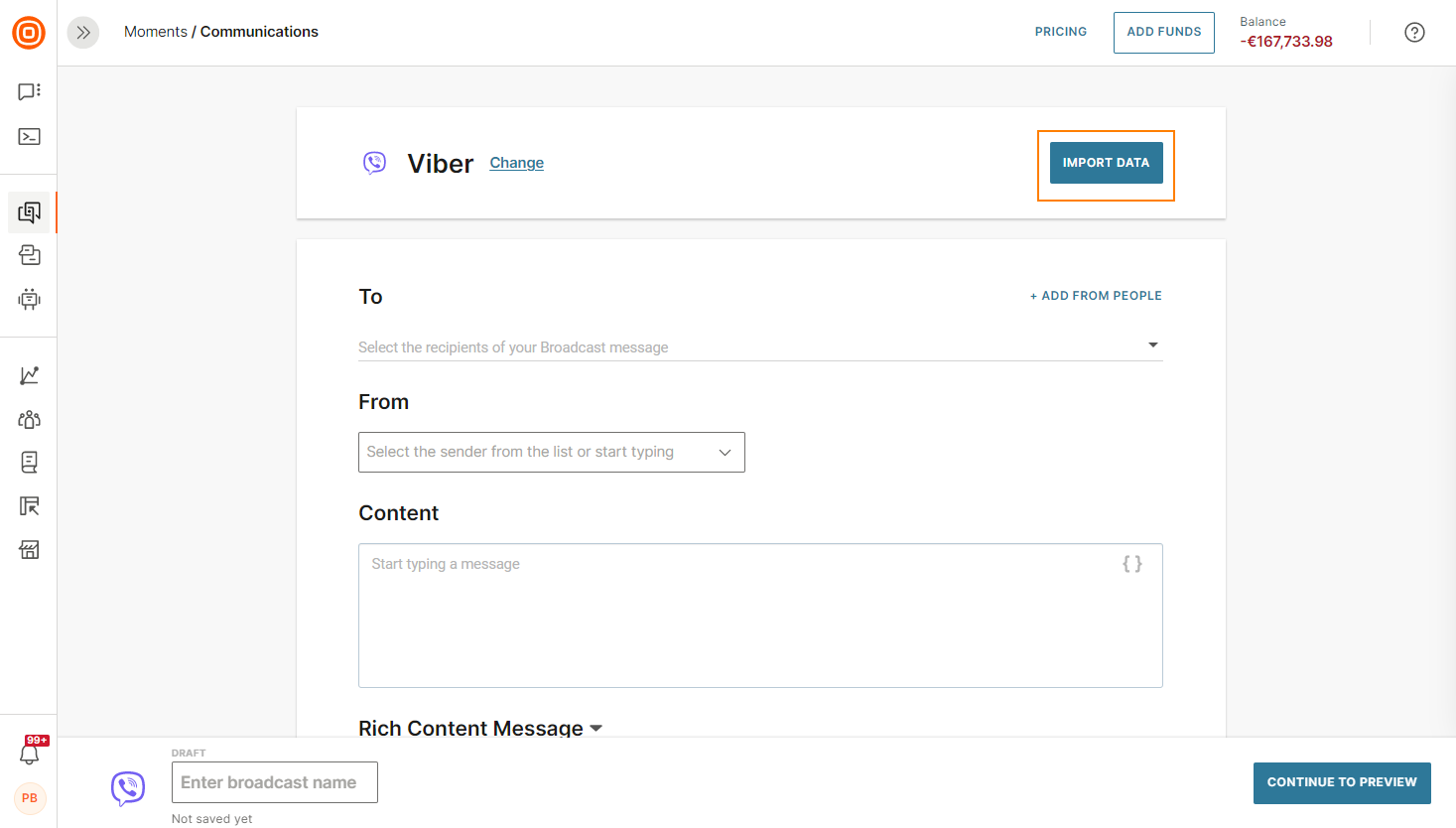
Task: Click the Import Data button
Action: tap(1106, 163)
